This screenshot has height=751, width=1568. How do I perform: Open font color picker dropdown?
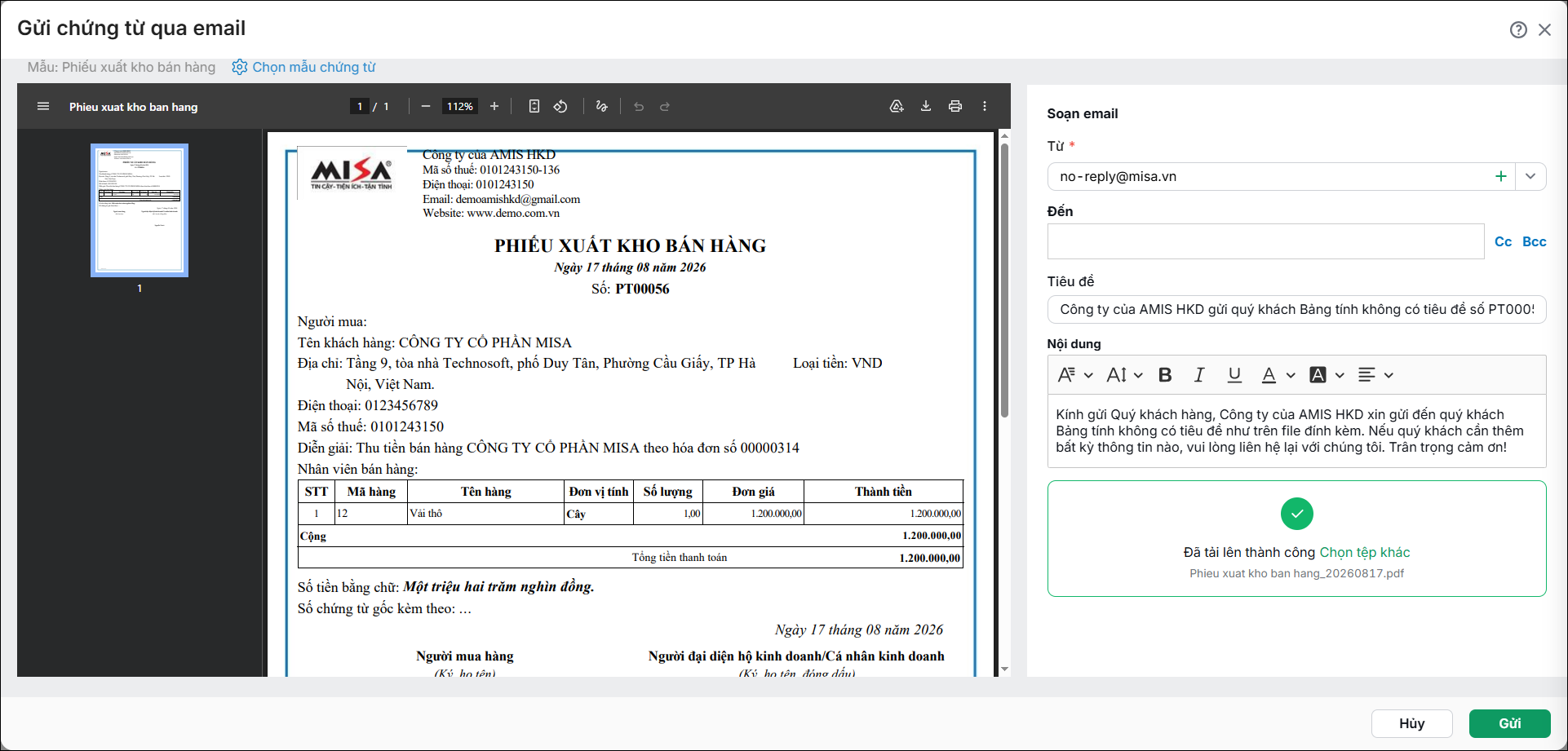click(x=1278, y=375)
